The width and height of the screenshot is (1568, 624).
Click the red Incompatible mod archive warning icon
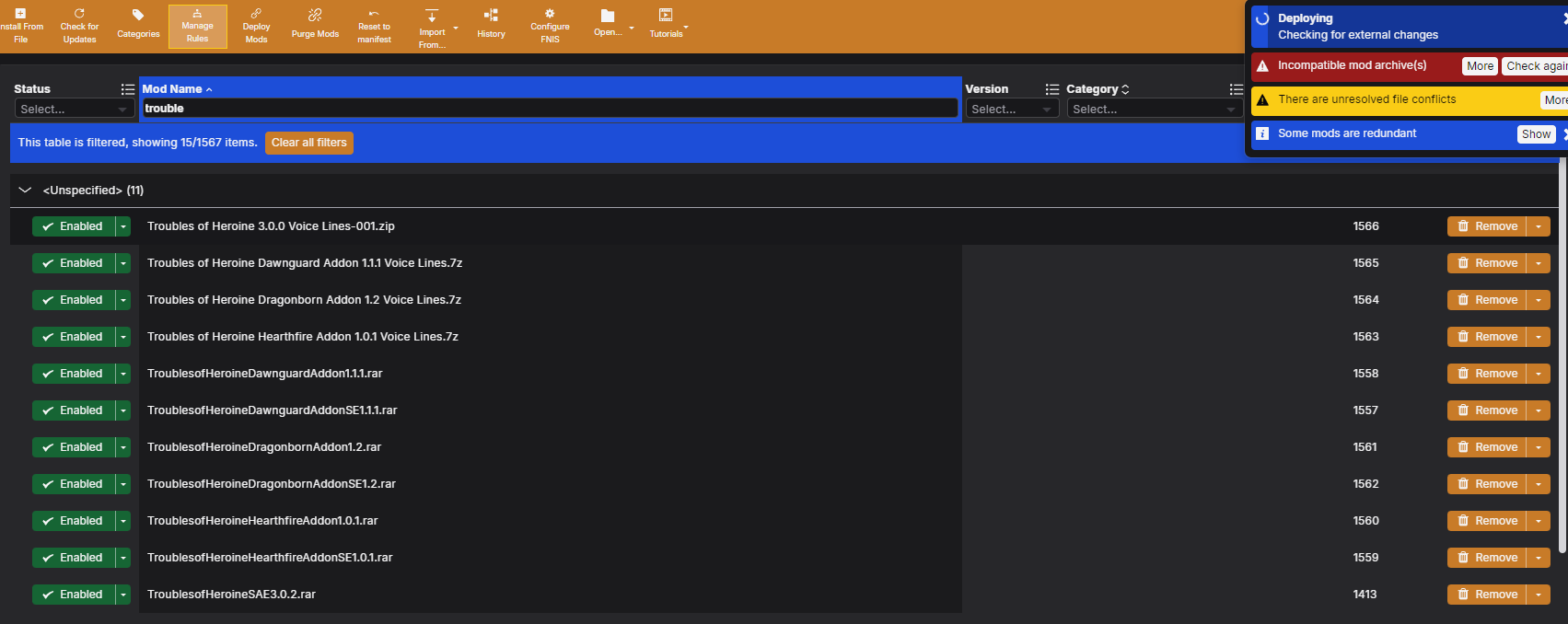pos(1262,65)
